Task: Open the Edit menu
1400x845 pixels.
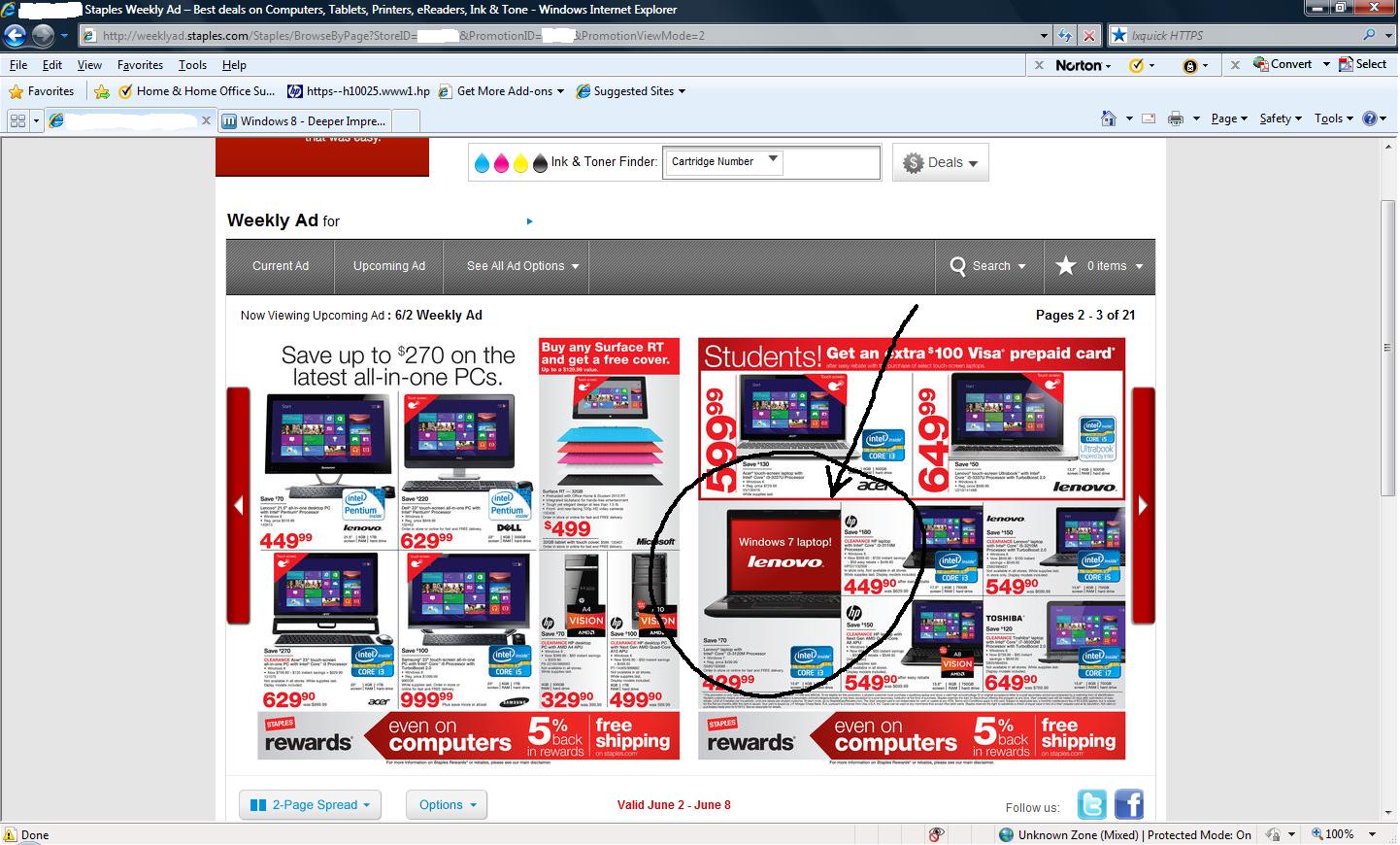Action: click(52, 65)
